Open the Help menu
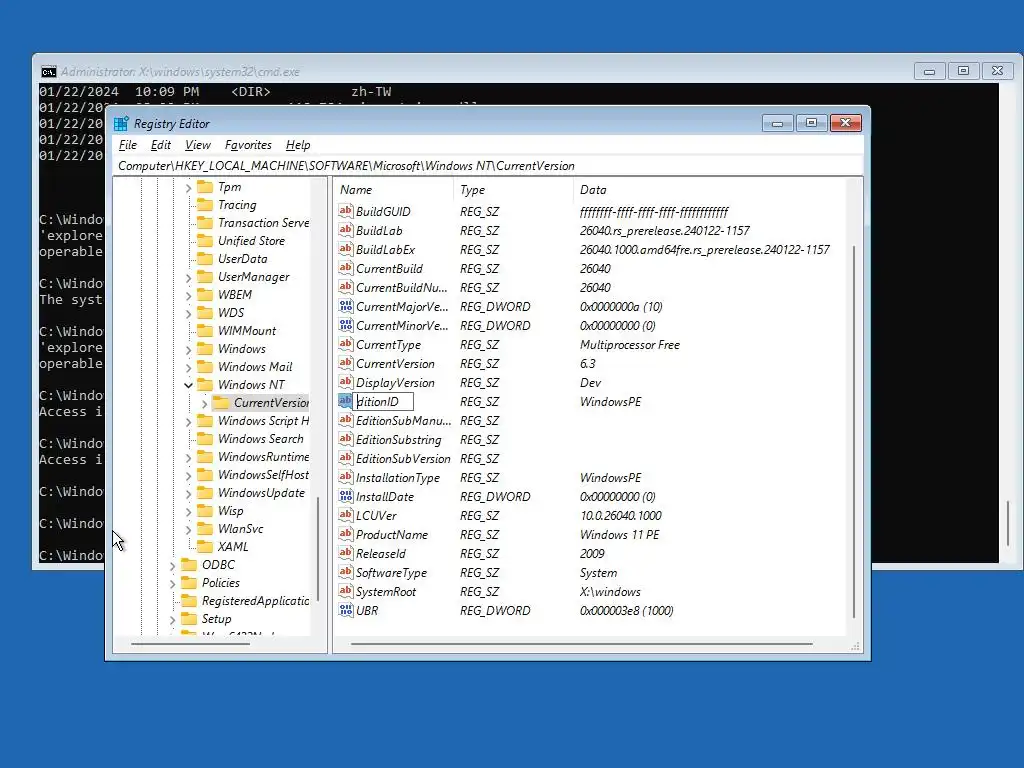Screen dimensions: 1024x768 coord(298,145)
